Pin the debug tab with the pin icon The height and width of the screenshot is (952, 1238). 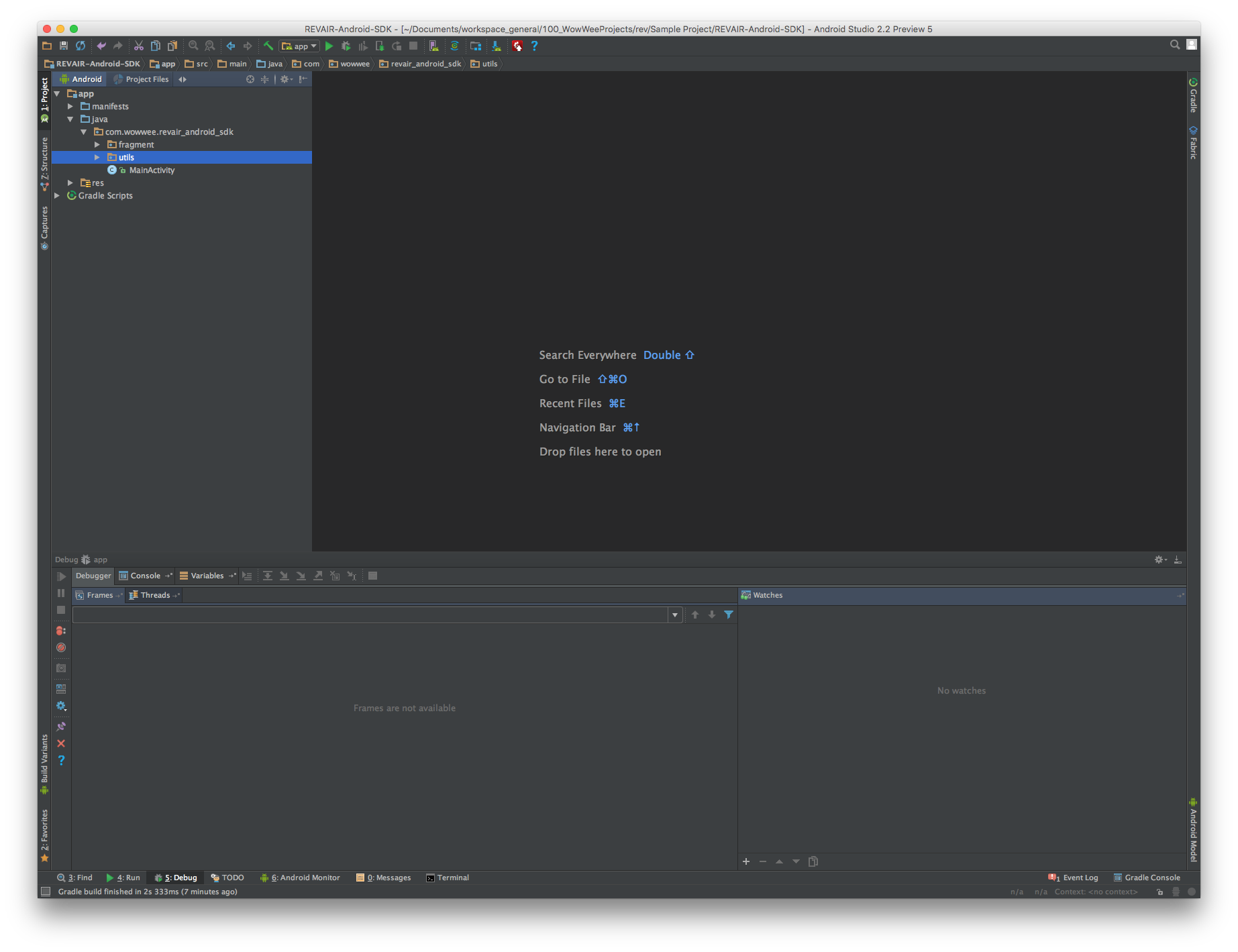61,727
